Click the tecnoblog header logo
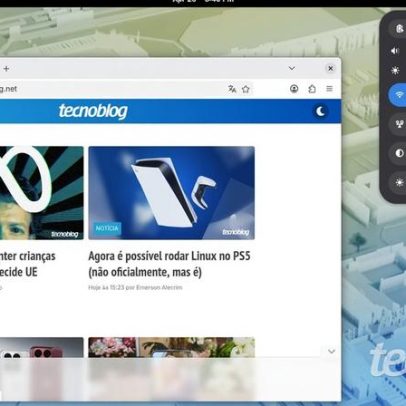This screenshot has width=406, height=406. point(93,111)
